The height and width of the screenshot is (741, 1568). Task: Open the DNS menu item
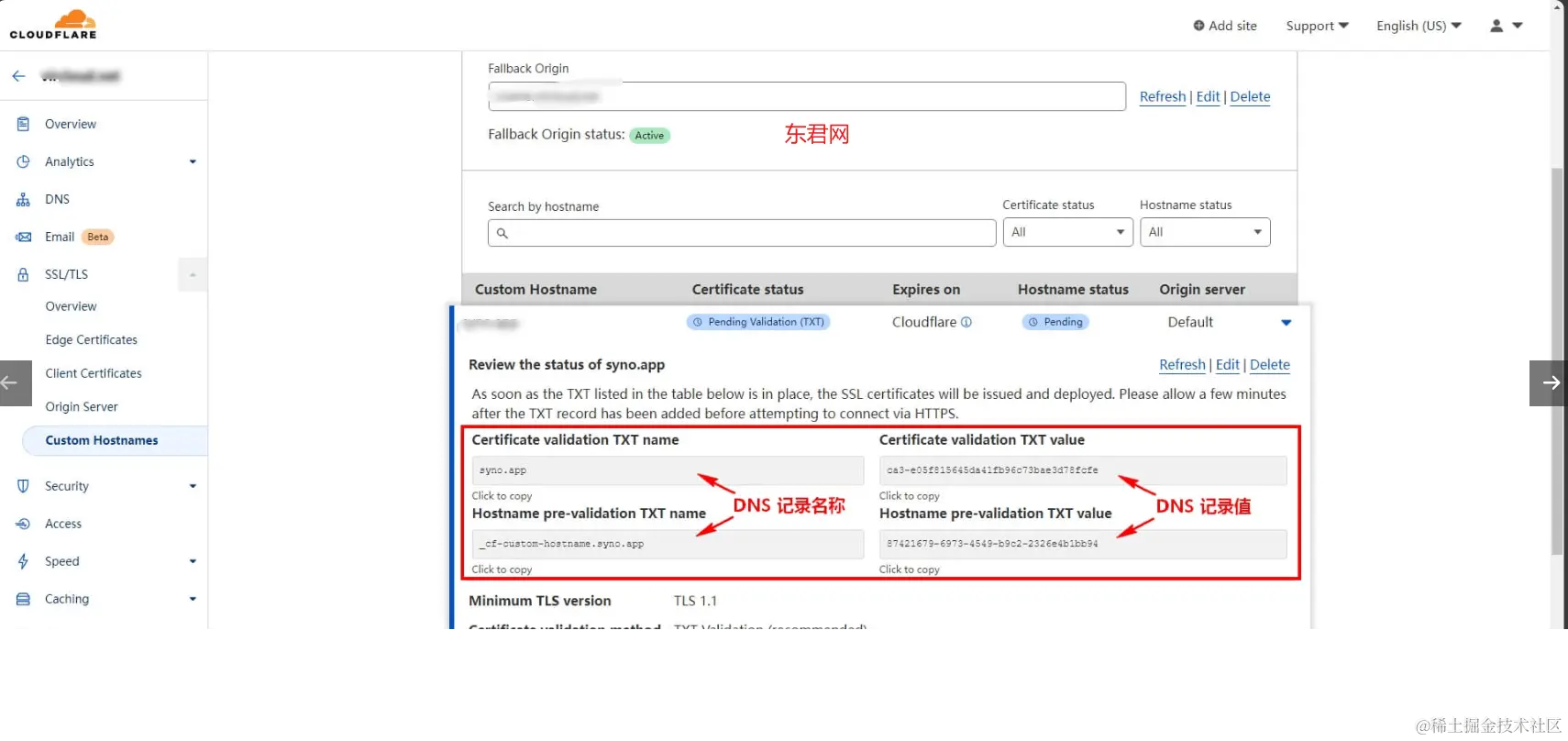pos(57,199)
